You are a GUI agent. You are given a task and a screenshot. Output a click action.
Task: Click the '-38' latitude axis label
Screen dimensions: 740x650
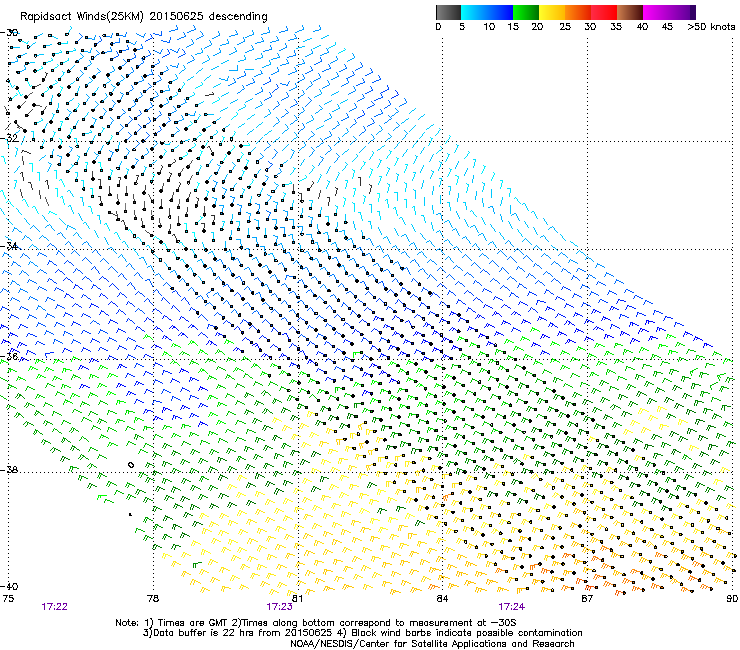coord(9,470)
